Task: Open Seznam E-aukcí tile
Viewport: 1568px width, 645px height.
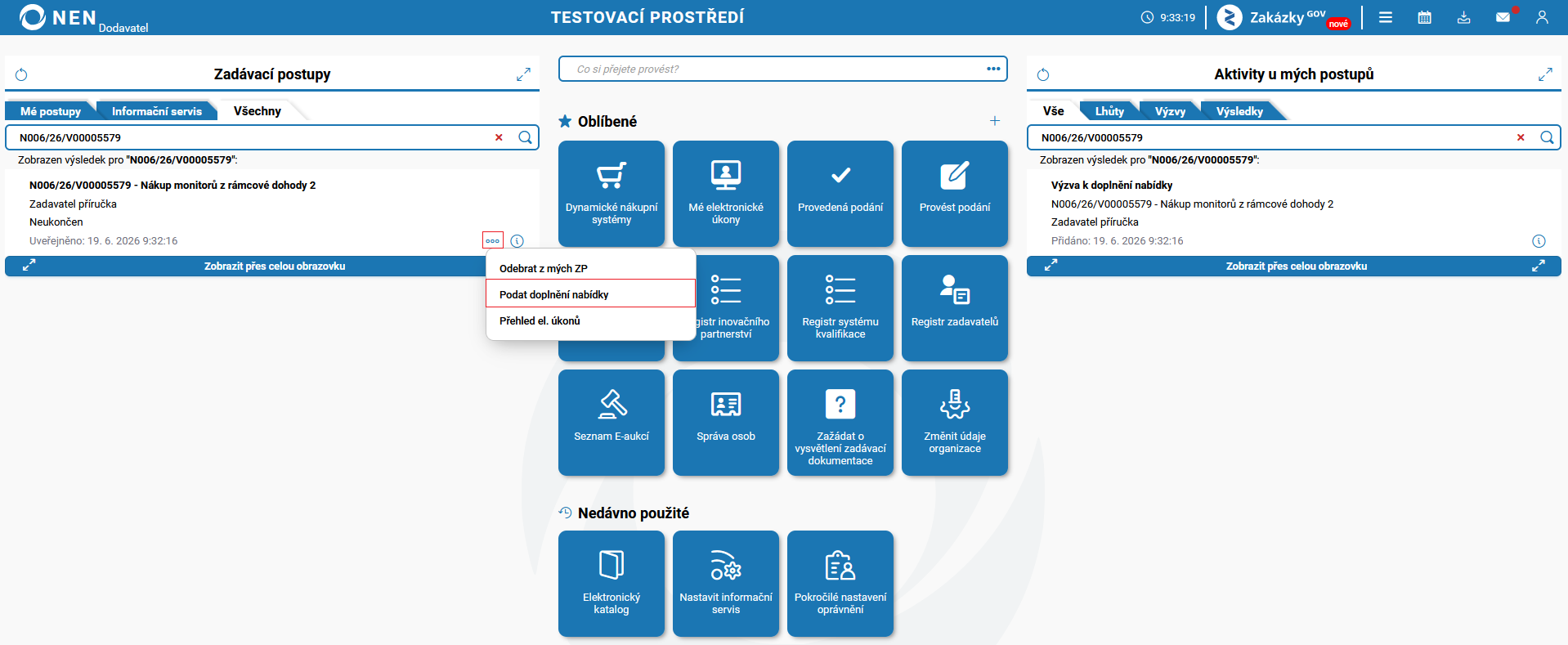Action: (x=612, y=423)
